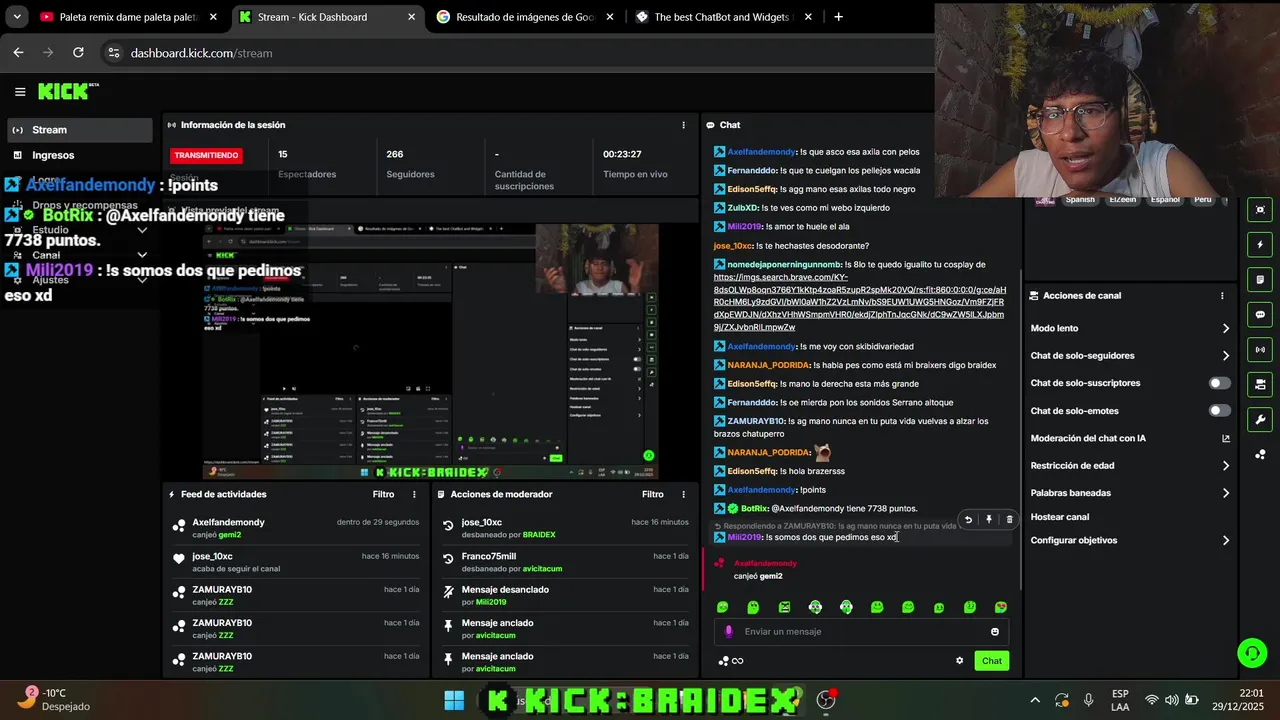Insert the first green emote in chat
1280x720 pixels.
tap(723, 608)
